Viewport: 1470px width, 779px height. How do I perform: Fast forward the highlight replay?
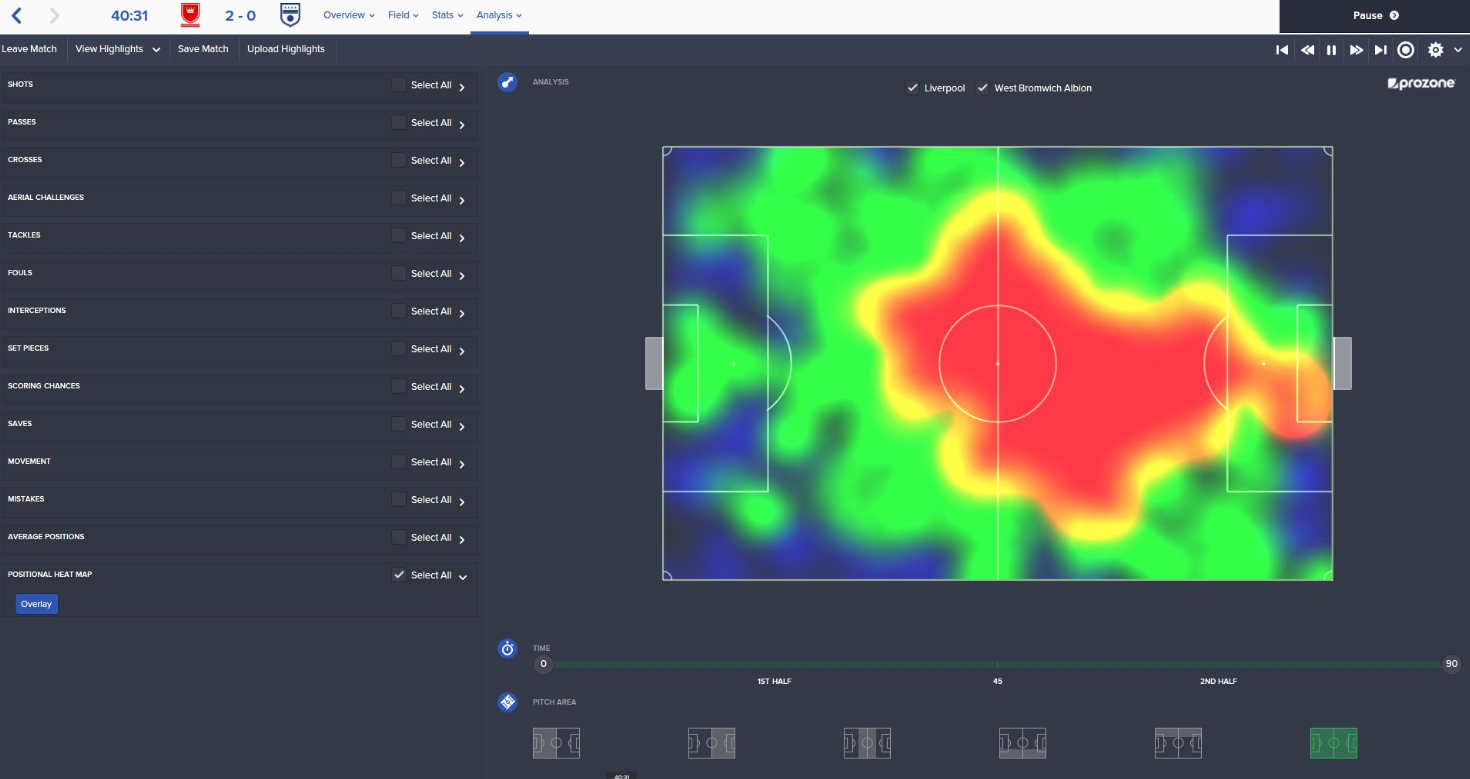(1356, 49)
